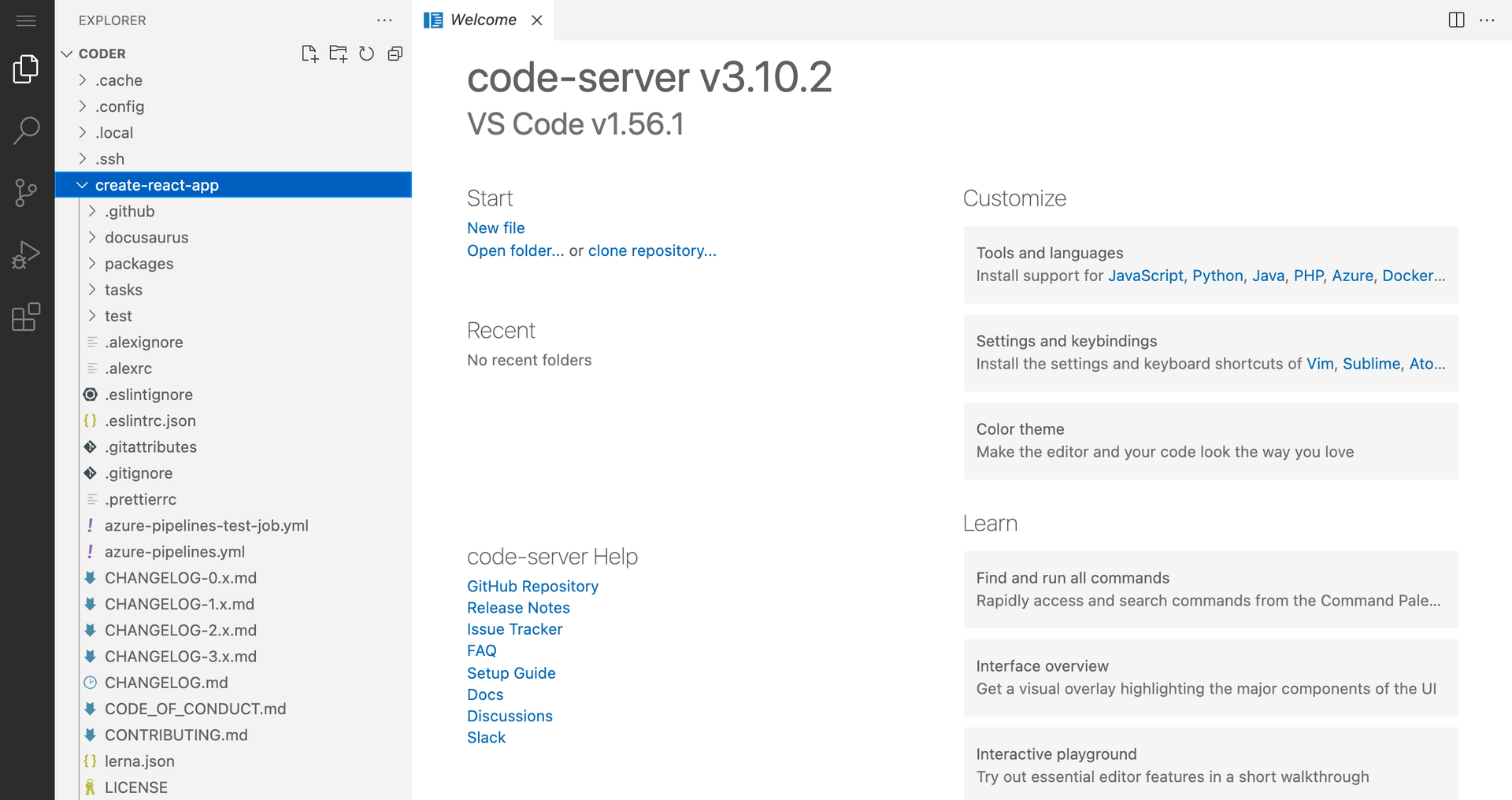Open CHANGELOG-1.x.md
Viewport: 1512px width, 800px height.
pos(233,604)
